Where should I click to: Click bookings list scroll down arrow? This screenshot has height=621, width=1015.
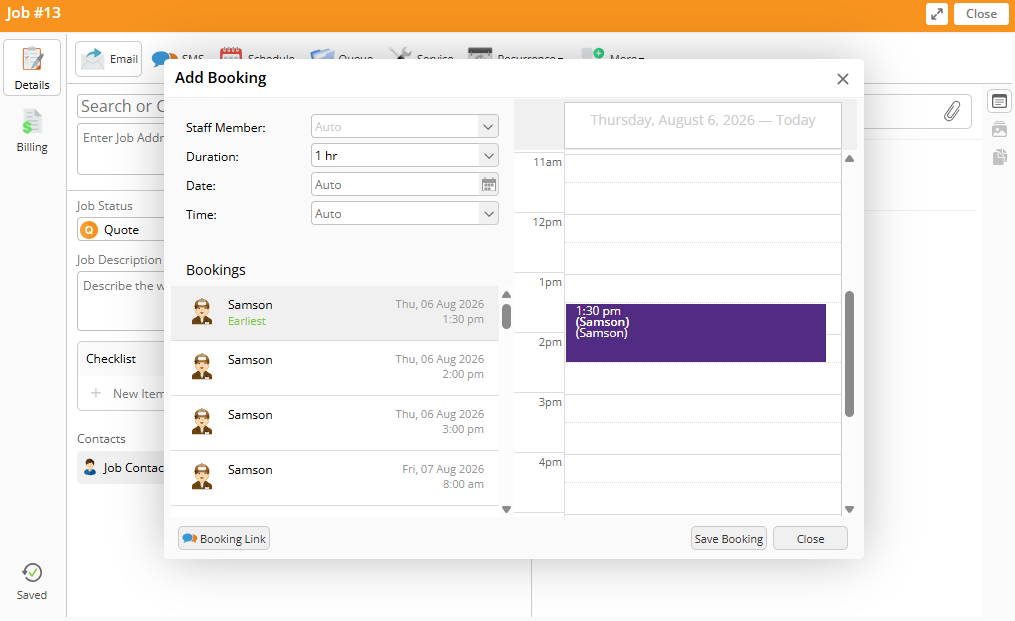(x=506, y=510)
